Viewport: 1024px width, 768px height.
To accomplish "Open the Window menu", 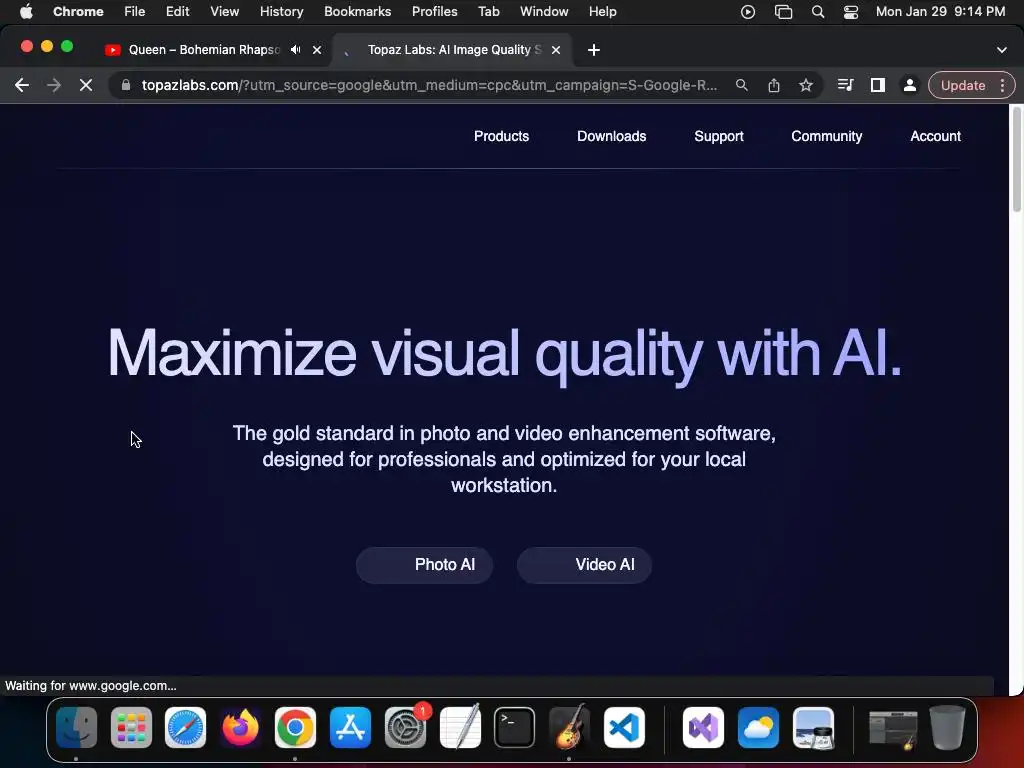I will click(x=544, y=11).
